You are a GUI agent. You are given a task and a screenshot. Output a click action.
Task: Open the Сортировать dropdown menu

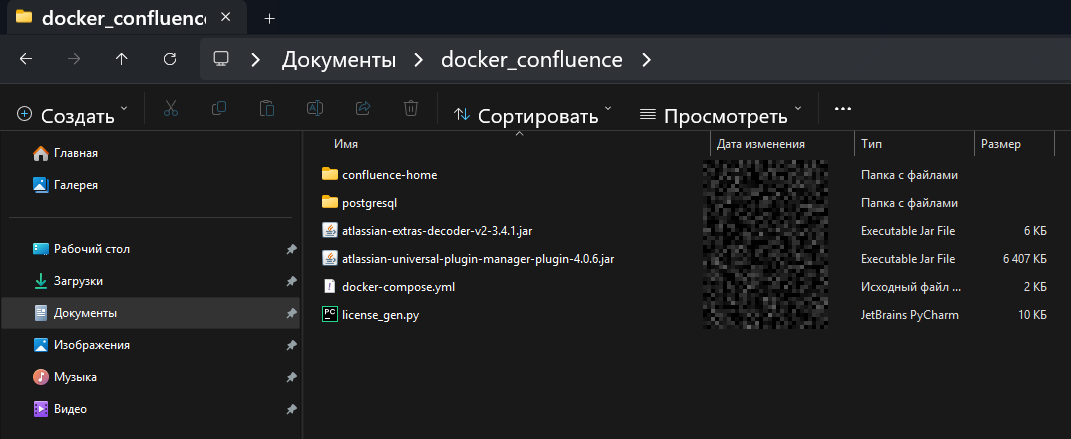click(x=533, y=115)
